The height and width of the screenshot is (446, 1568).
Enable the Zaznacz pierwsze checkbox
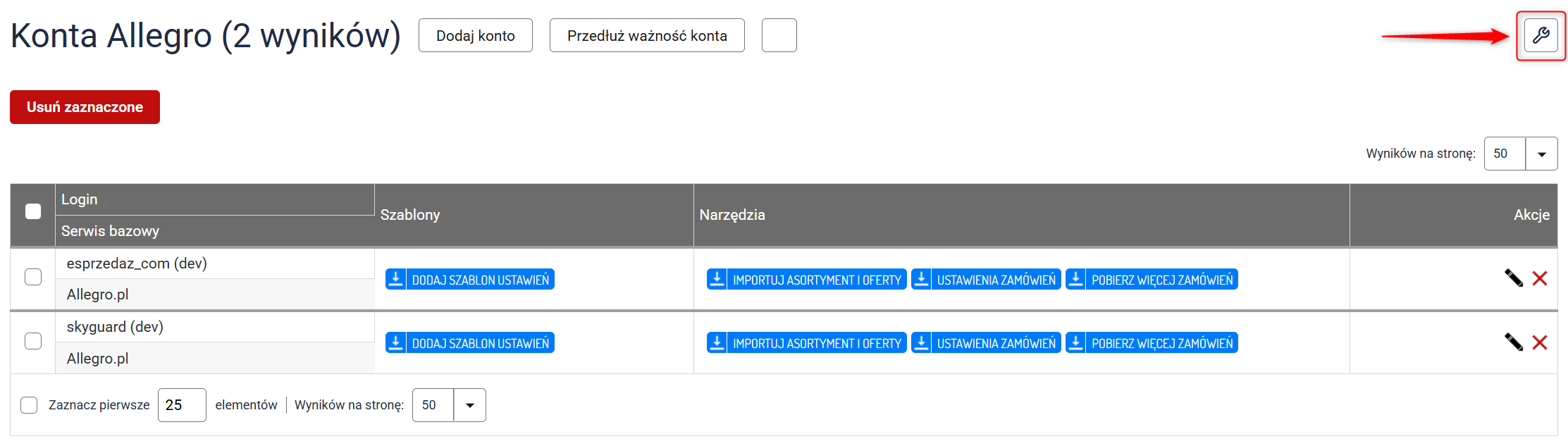tap(29, 405)
